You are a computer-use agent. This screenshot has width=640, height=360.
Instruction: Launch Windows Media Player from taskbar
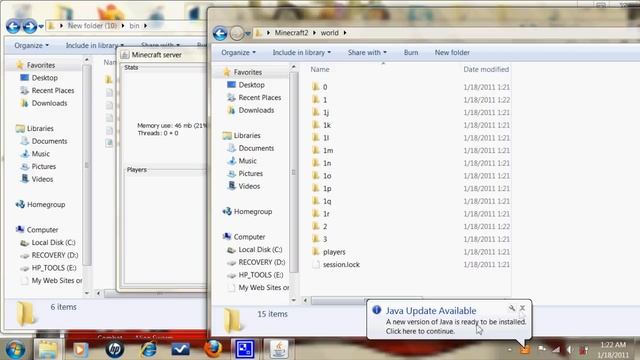point(80,350)
